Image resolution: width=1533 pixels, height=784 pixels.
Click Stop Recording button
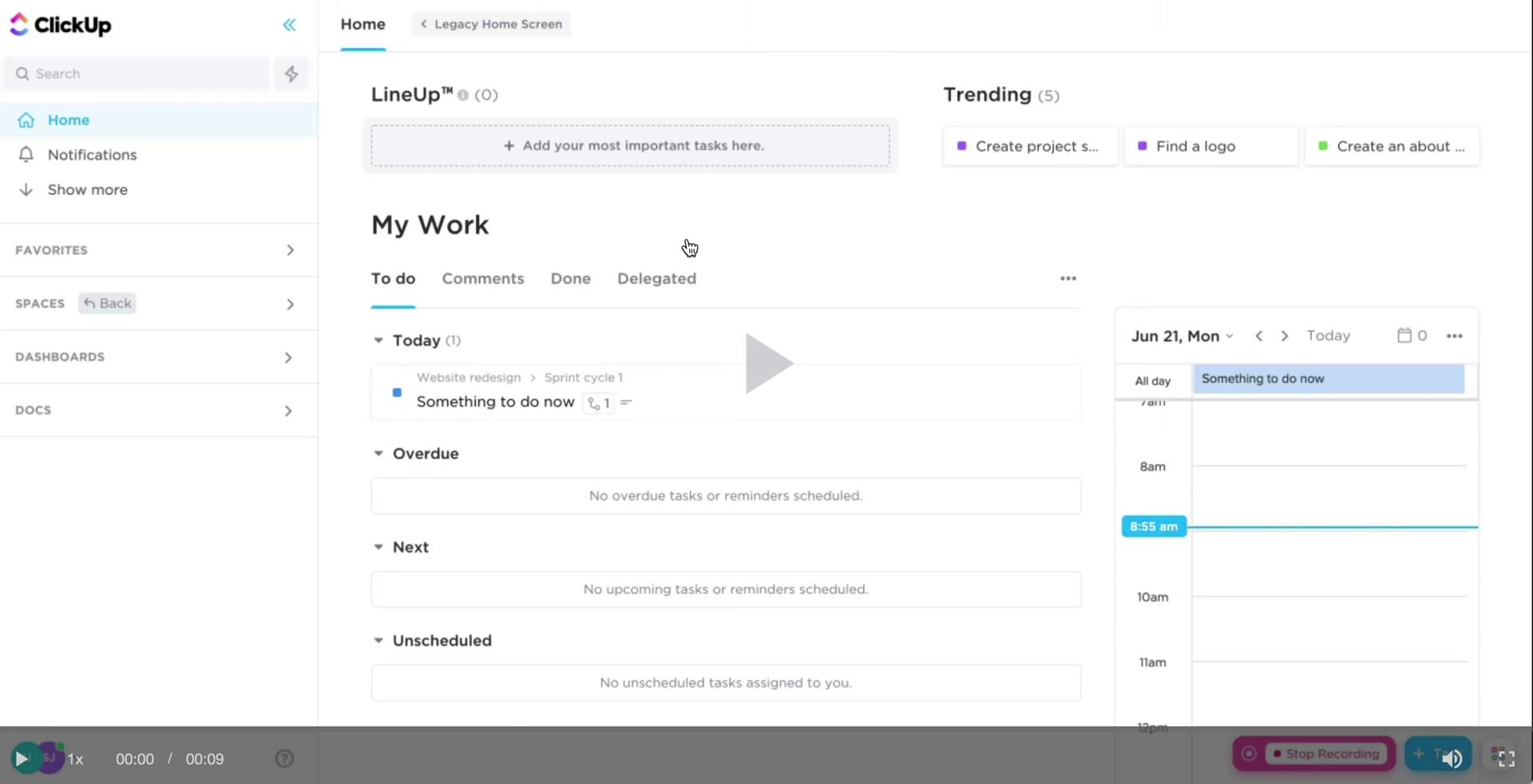coord(1325,754)
